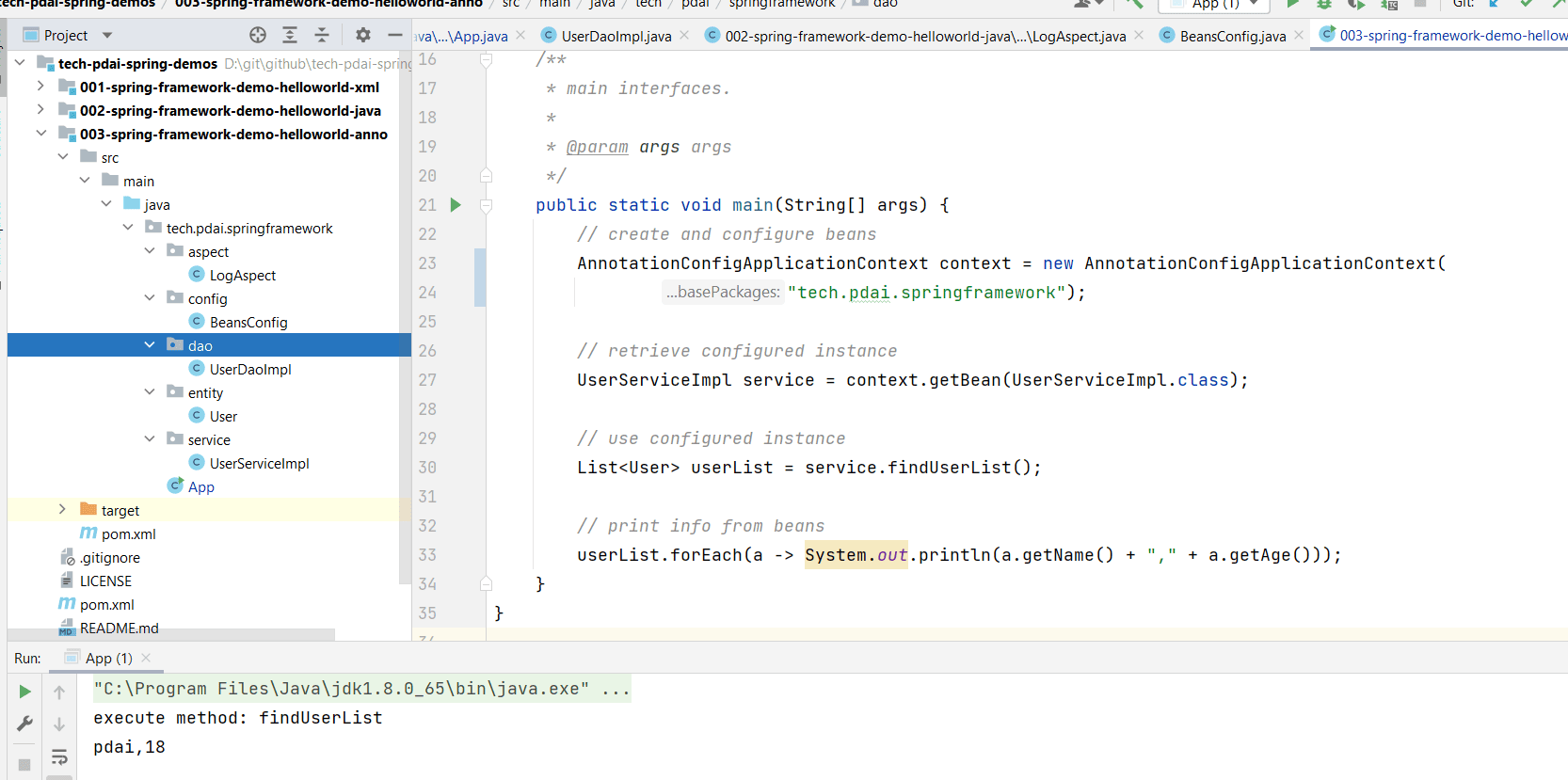Switch to the UserDaoImpl.java tab
This screenshot has width=1568, height=780.
coord(616,36)
